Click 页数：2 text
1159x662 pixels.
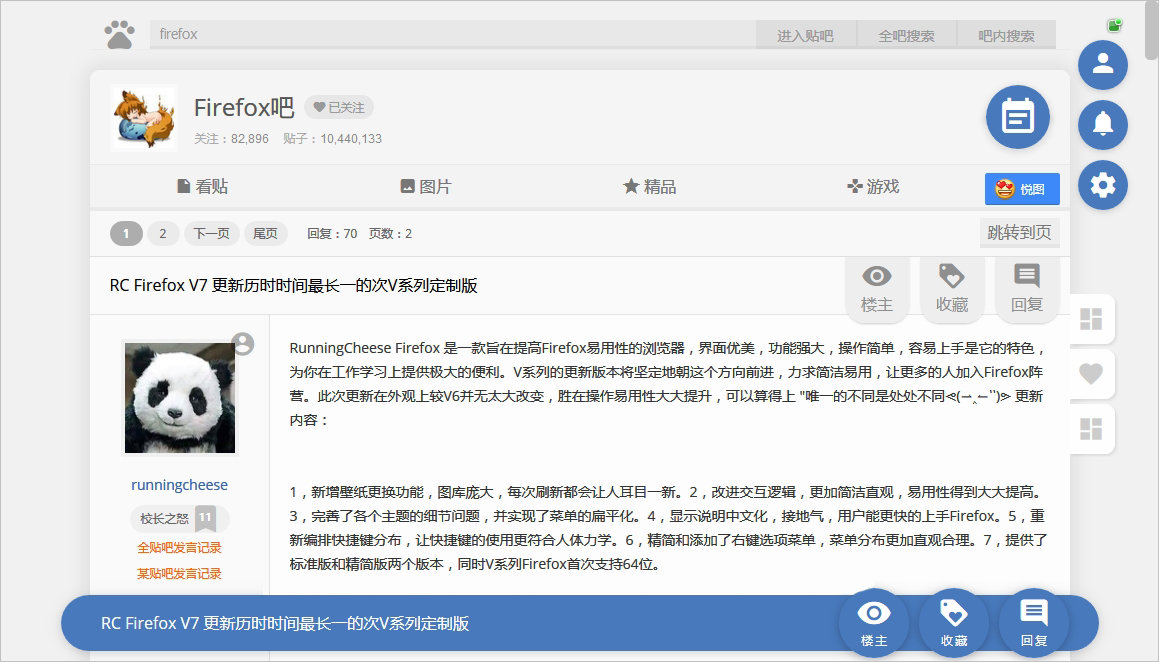(390, 233)
